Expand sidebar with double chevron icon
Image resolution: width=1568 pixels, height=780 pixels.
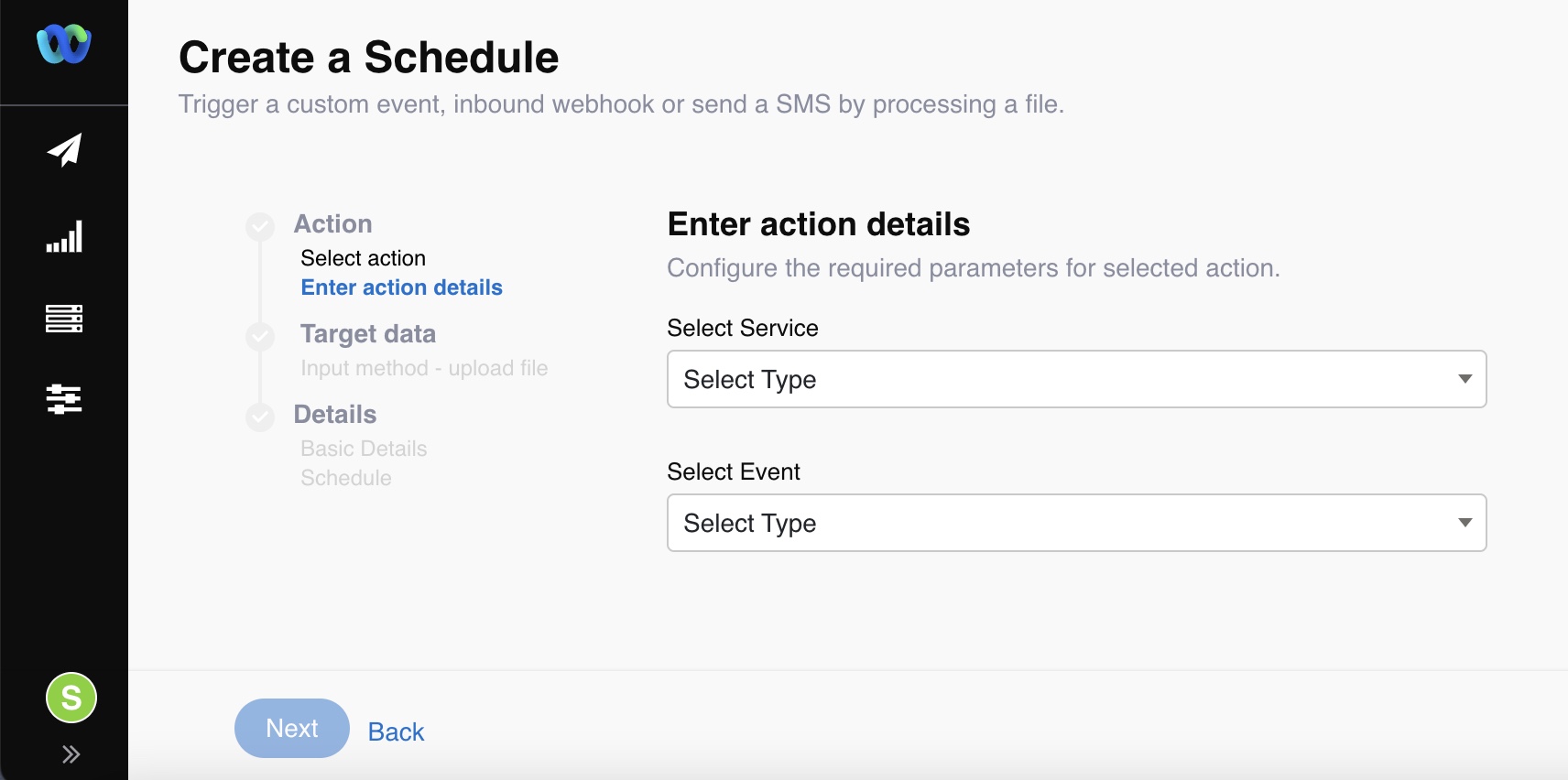click(71, 754)
